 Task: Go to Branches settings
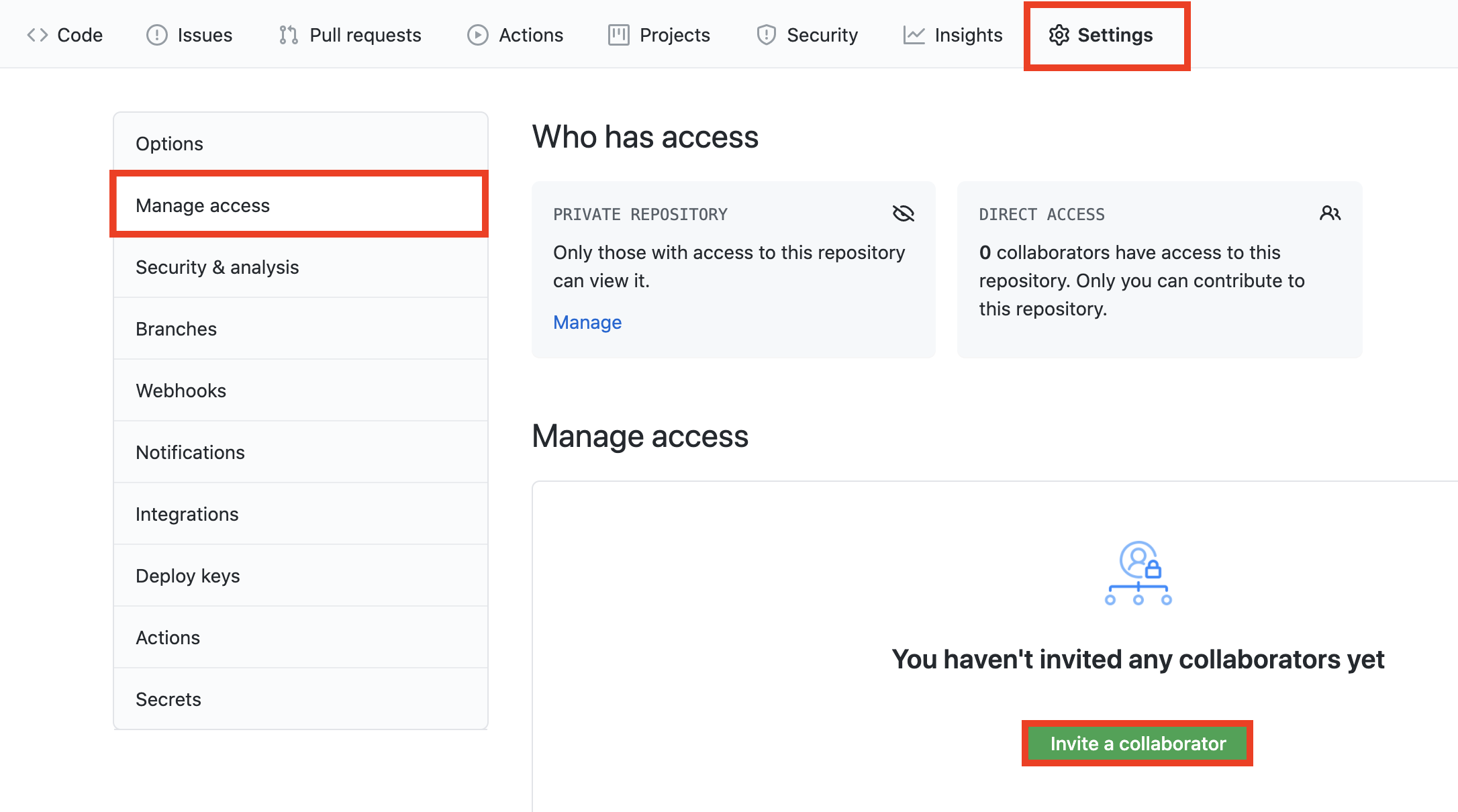176,329
